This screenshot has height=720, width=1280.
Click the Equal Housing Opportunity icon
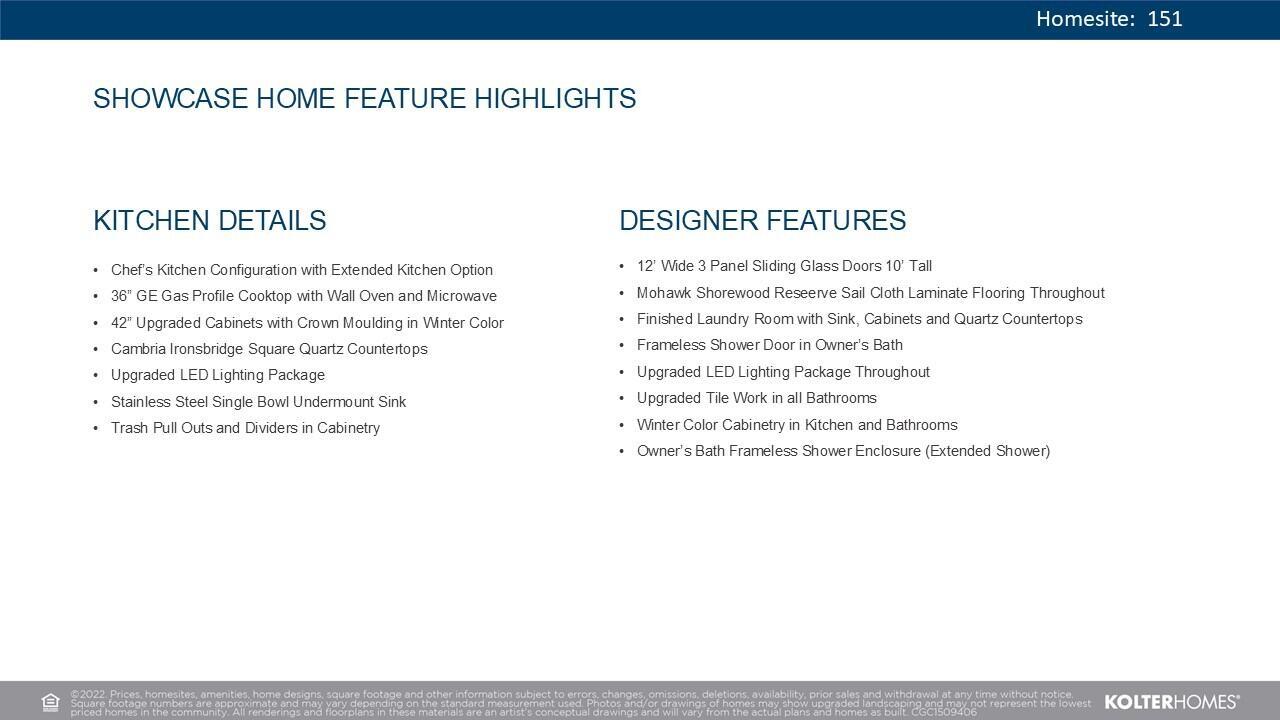click(x=51, y=702)
